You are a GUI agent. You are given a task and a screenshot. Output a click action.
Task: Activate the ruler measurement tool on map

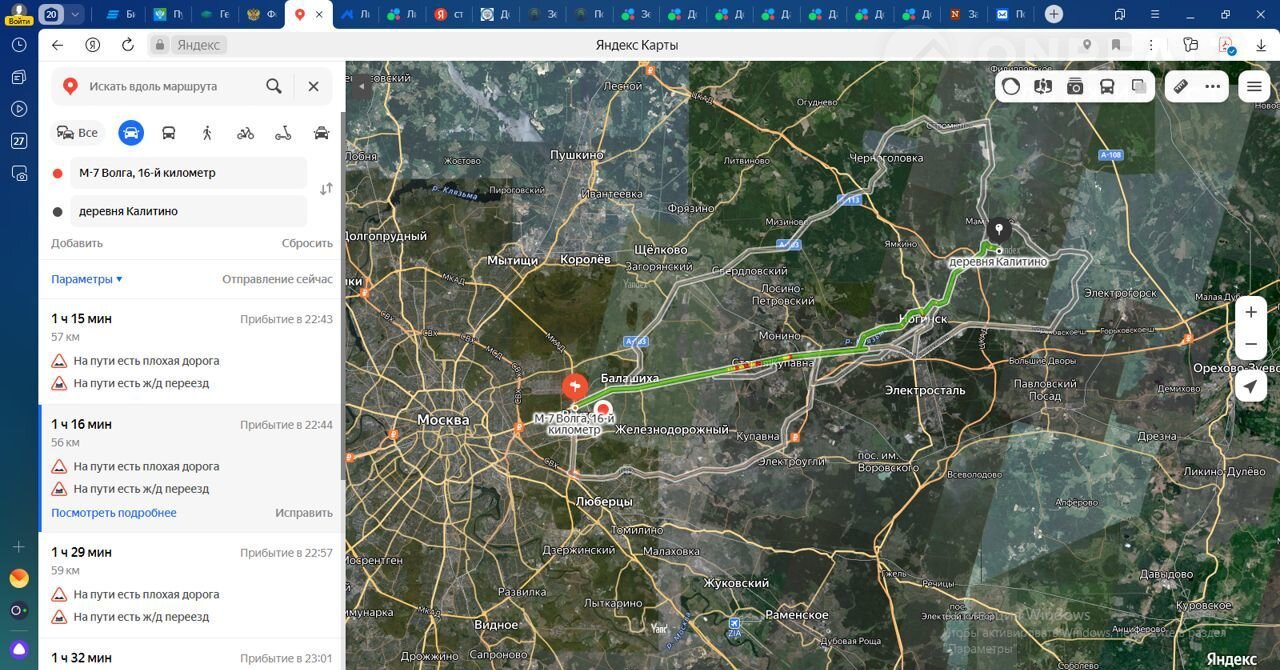click(1180, 87)
